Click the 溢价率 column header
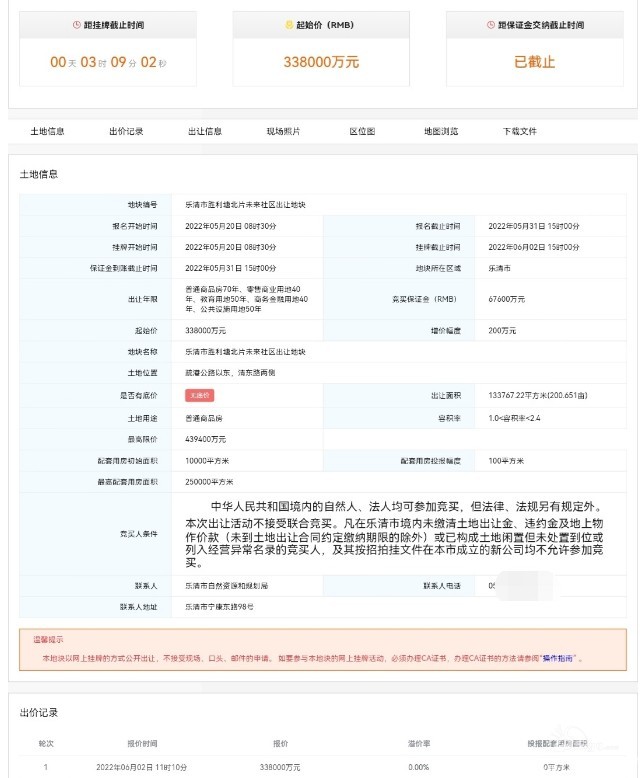This screenshot has width=644, height=778. (419, 744)
